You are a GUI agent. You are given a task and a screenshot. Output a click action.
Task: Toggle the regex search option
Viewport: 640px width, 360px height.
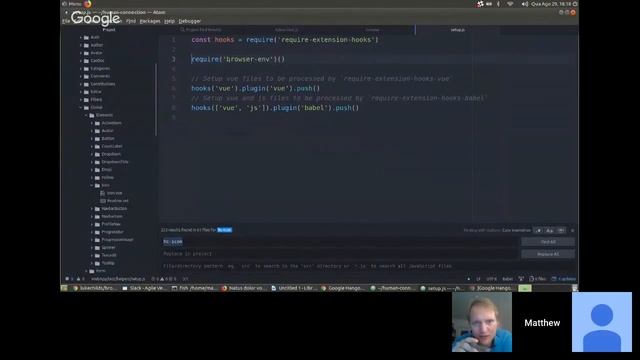tap(538, 231)
